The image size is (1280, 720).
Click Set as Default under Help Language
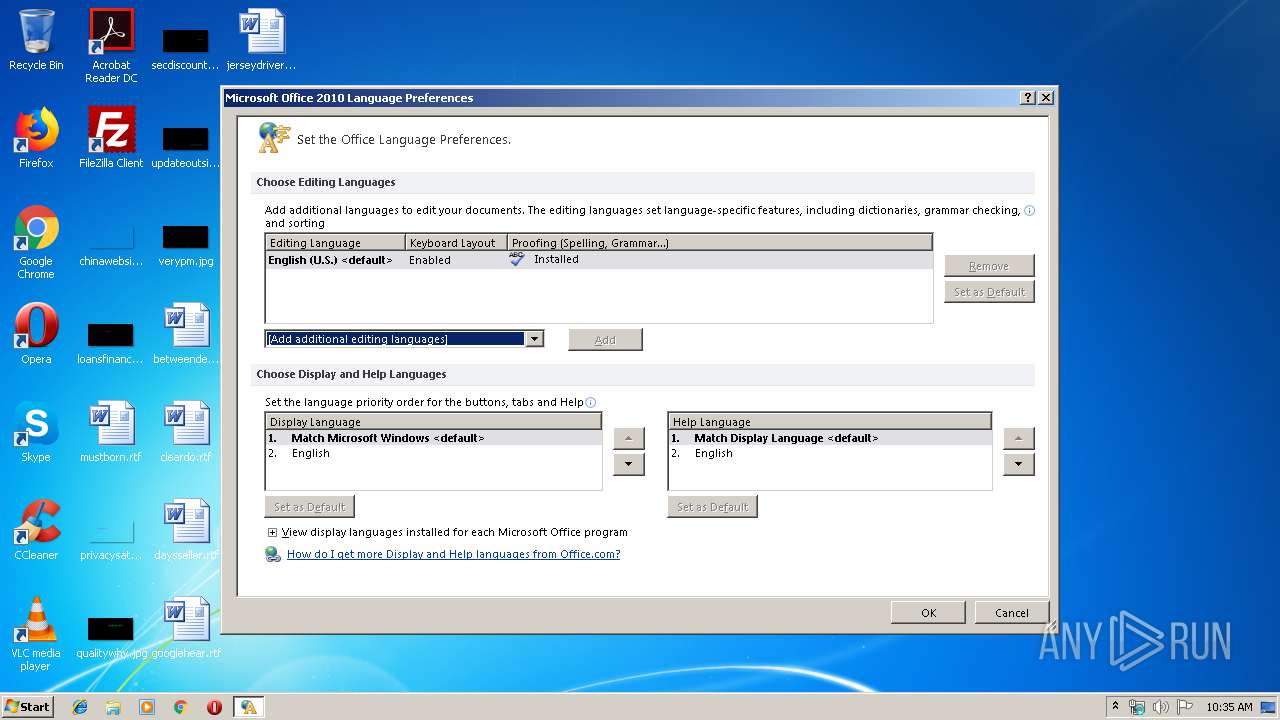(712, 507)
